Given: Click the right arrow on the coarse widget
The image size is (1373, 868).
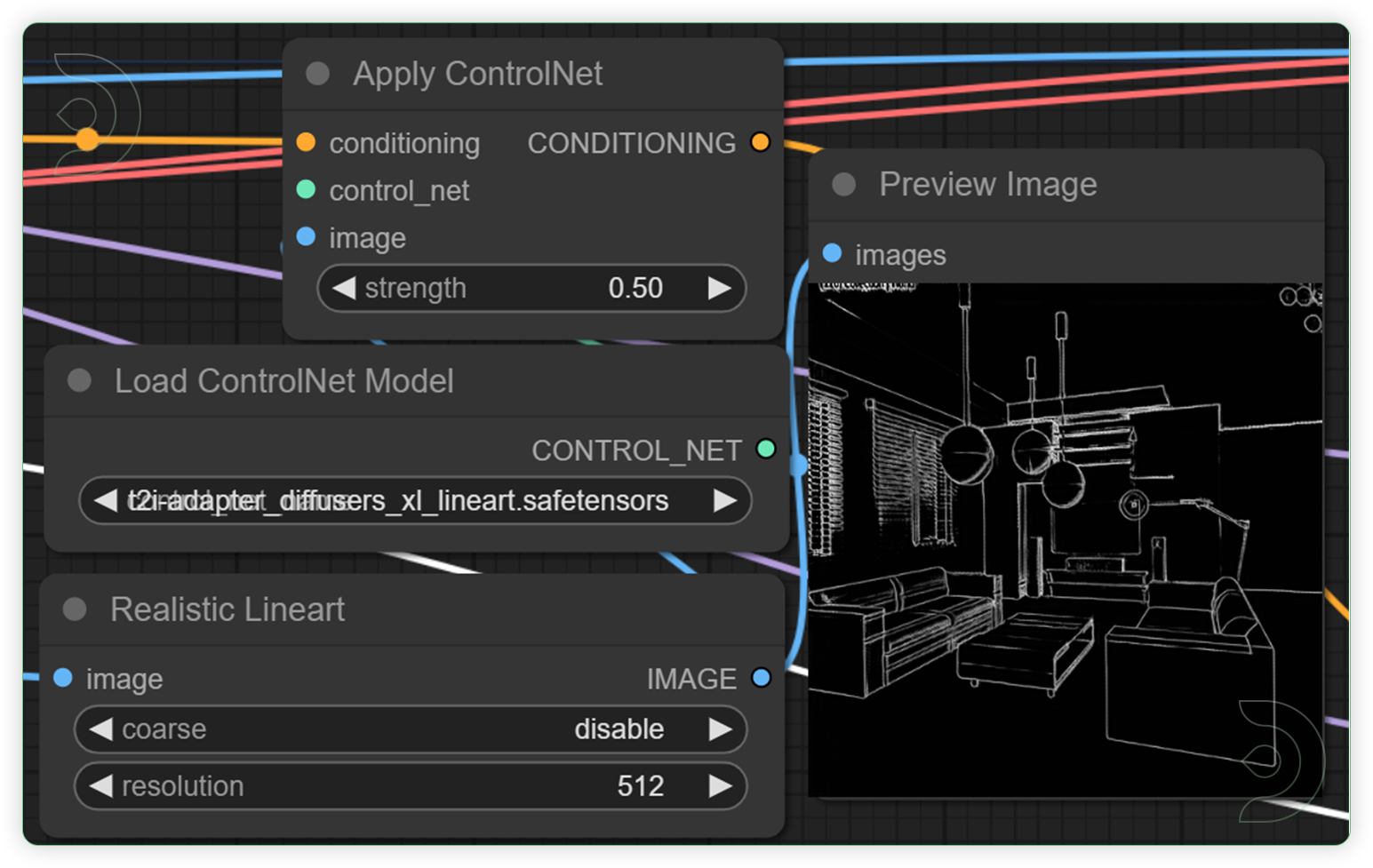Looking at the screenshot, I should pyautogui.click(x=722, y=729).
